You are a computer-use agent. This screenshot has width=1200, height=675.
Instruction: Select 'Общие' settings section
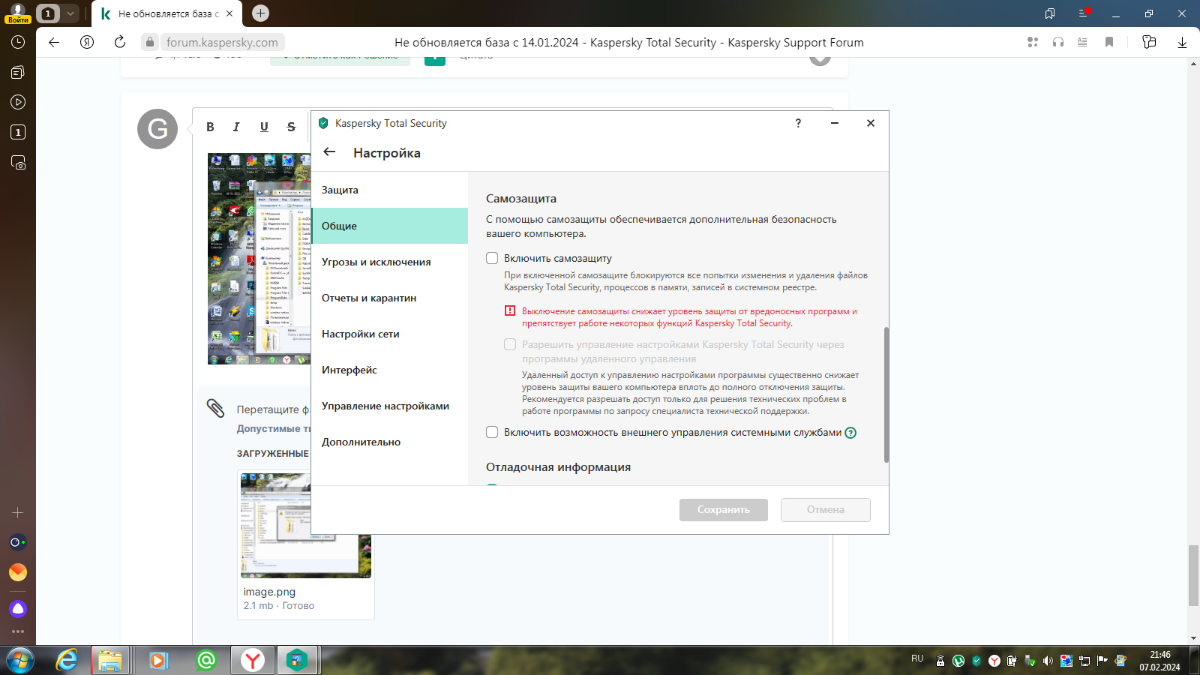[389, 226]
